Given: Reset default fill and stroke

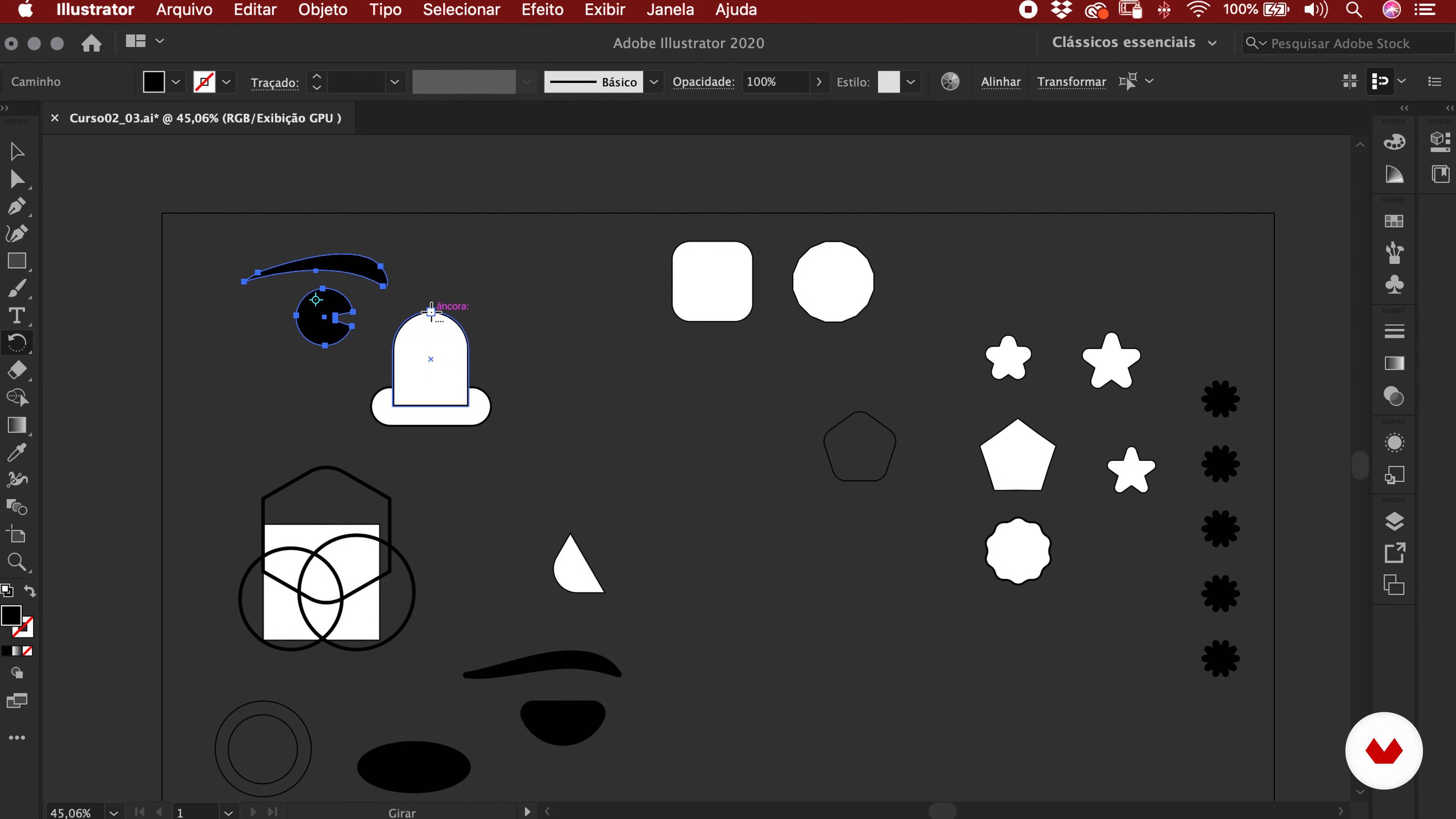Looking at the screenshot, I should [7, 591].
